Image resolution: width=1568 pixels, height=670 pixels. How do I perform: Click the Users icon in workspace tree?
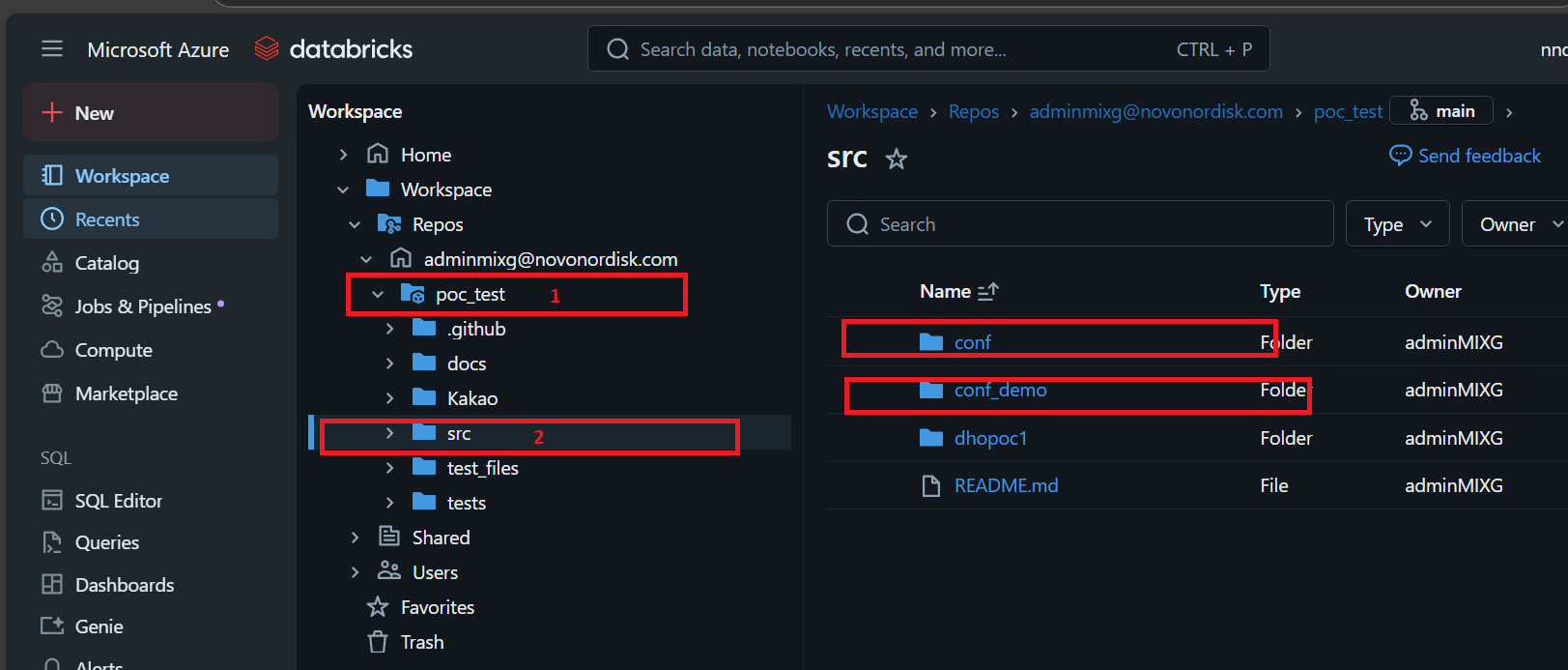point(389,571)
